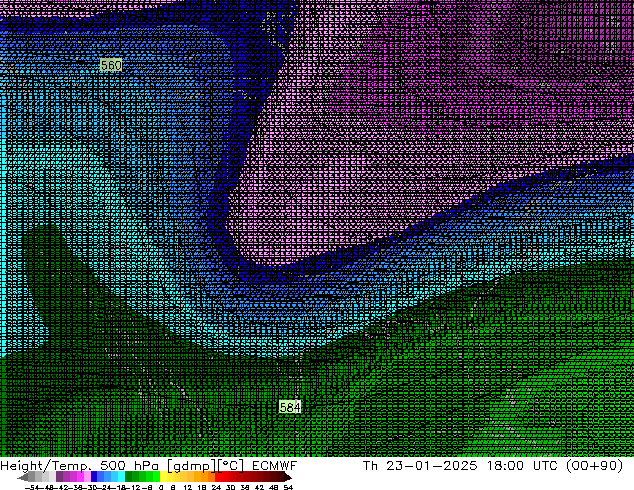
Task: Click the [gdmp] unit label
Action: 192,466
